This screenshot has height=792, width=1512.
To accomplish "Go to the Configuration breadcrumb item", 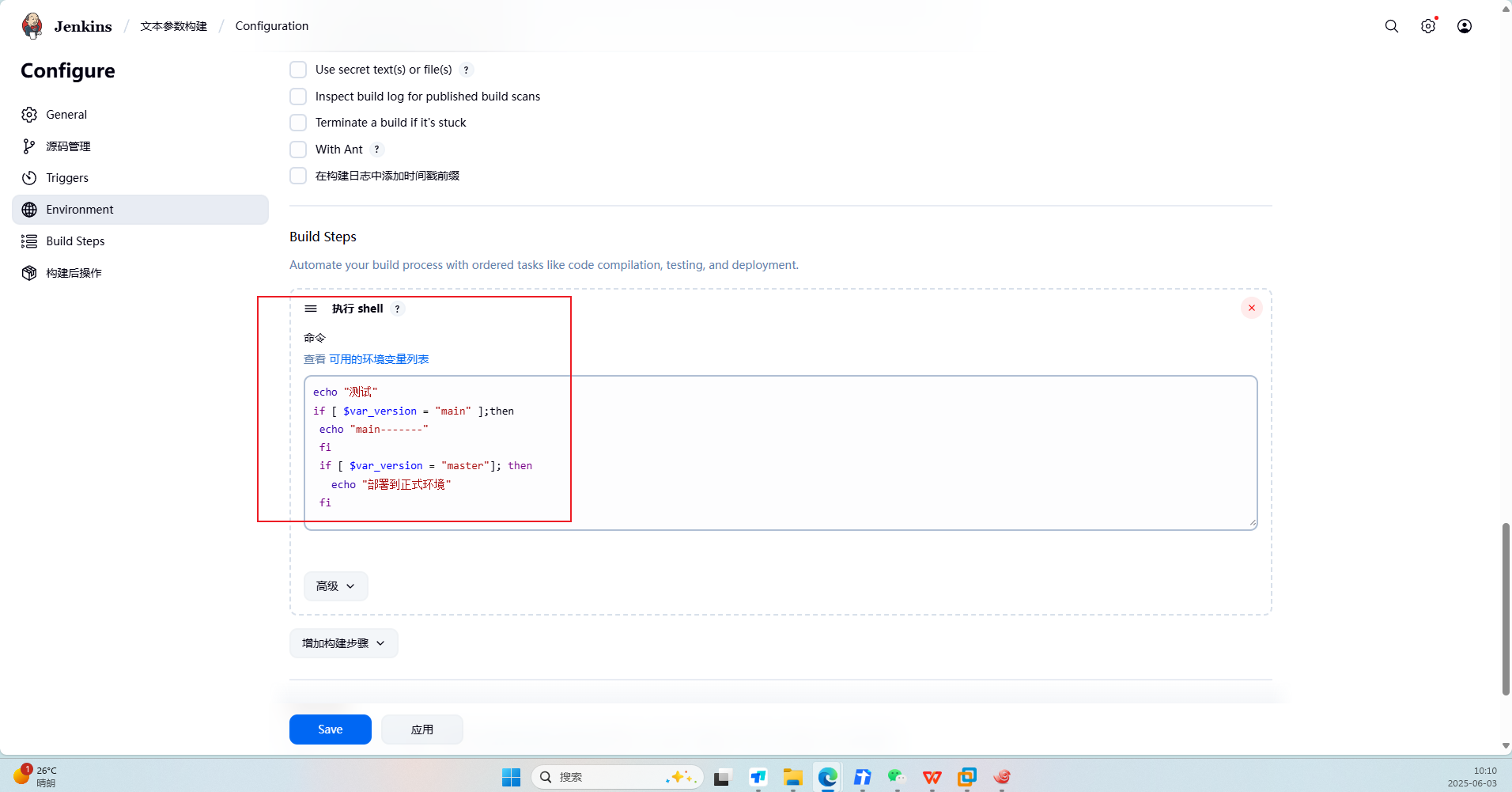I will click(270, 25).
